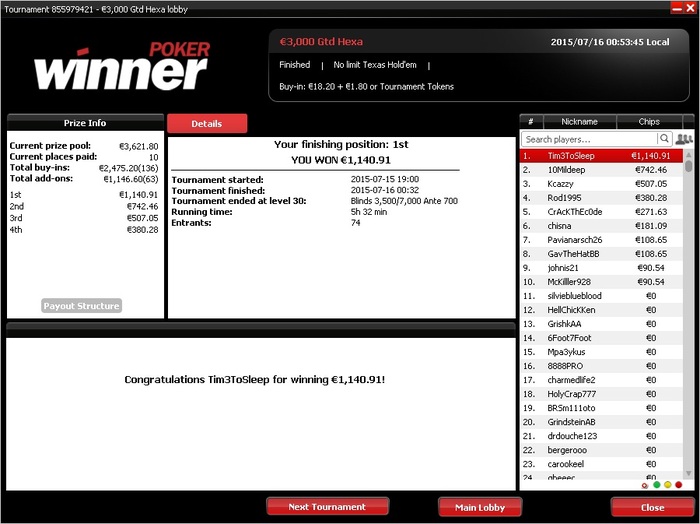
Task: Click the clear-tag icon left of green dot
Action: pos(645,485)
